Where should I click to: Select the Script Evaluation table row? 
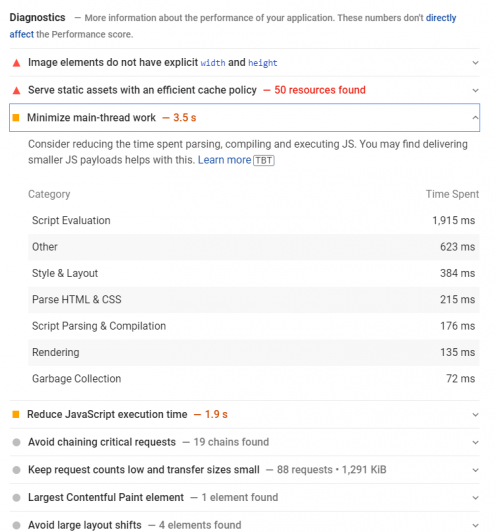[x=253, y=221]
